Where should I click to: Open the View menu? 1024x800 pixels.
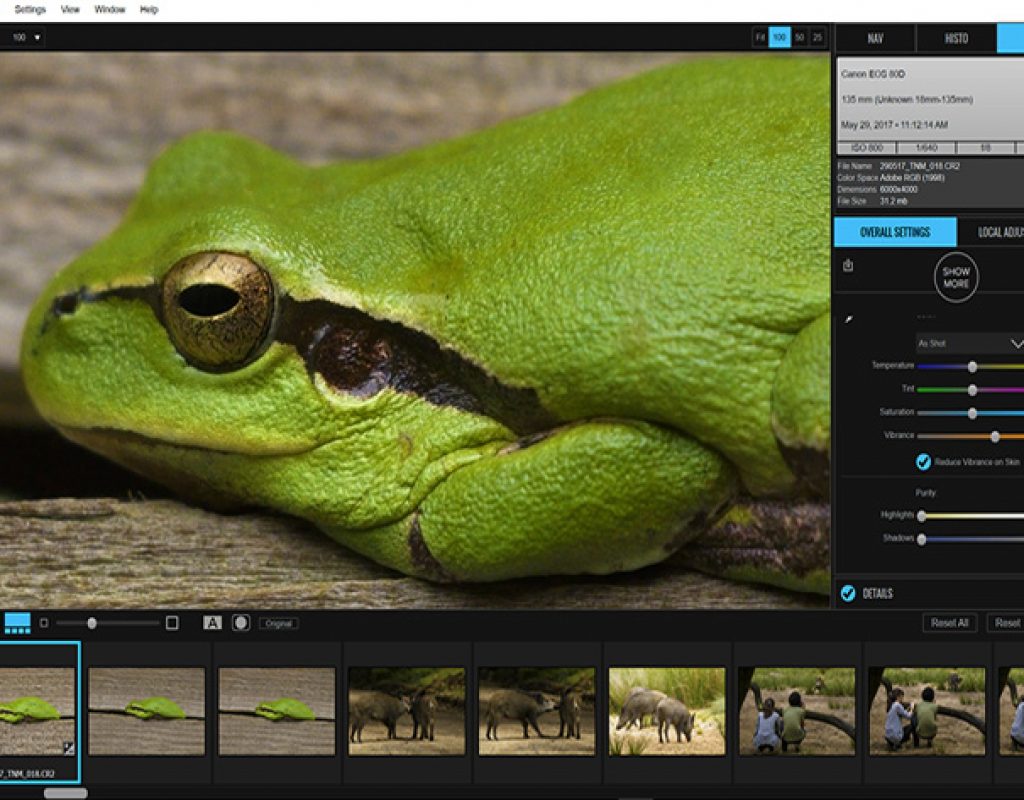70,10
